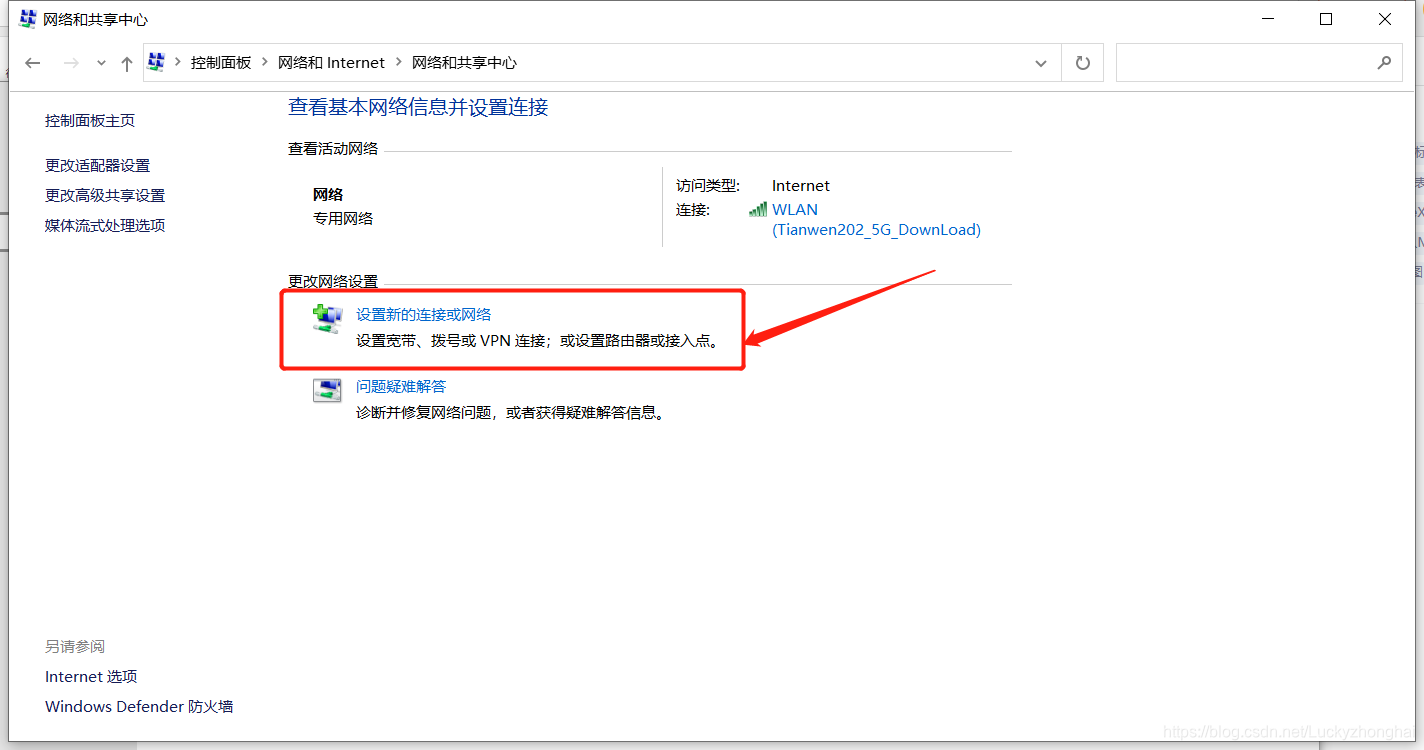Click the Internet access type value
Viewport: 1424px width, 750px height.
(x=801, y=186)
